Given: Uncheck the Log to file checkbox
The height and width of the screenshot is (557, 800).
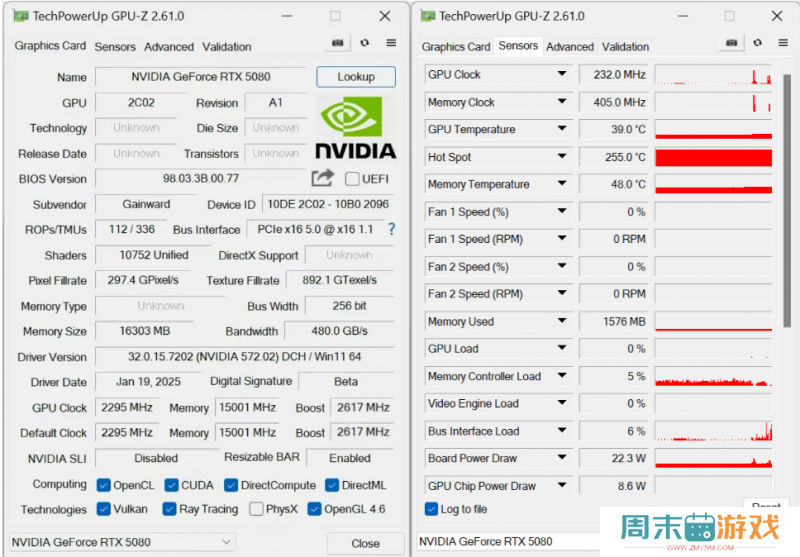Looking at the screenshot, I should [x=431, y=509].
